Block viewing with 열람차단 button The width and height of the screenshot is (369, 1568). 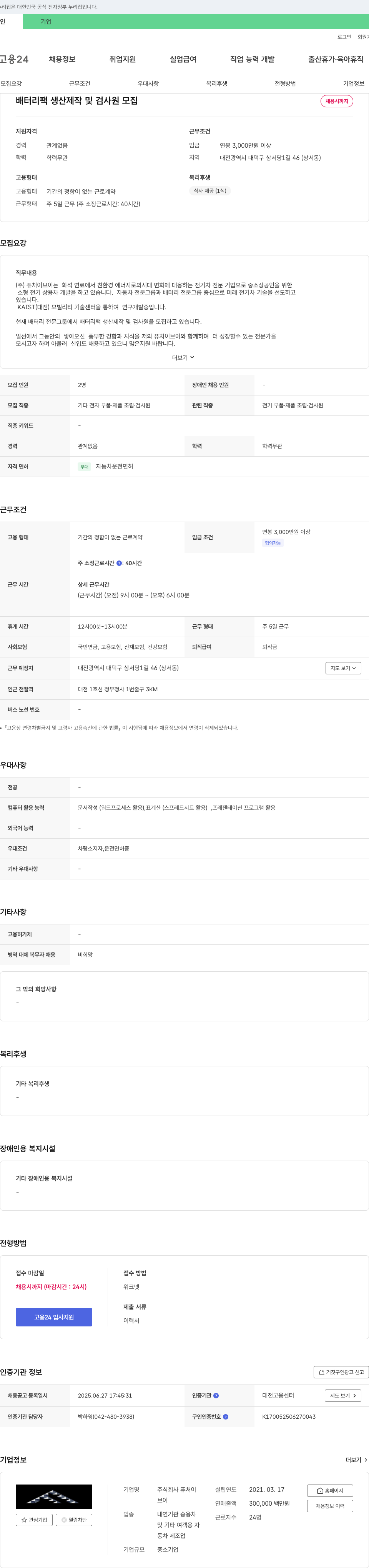[x=74, y=1520]
